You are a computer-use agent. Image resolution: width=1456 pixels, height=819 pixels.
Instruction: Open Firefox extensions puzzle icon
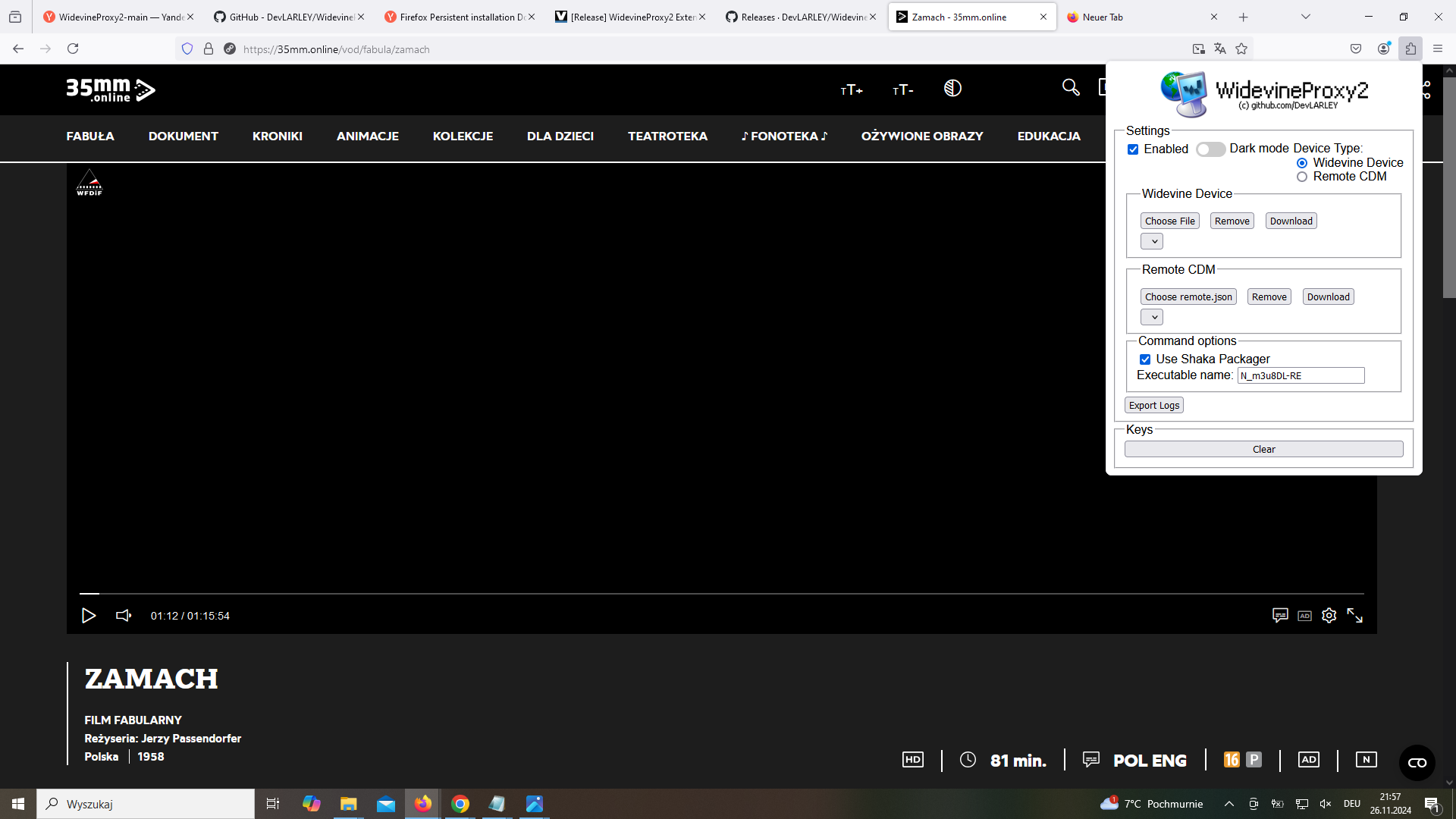pyautogui.click(x=1410, y=49)
